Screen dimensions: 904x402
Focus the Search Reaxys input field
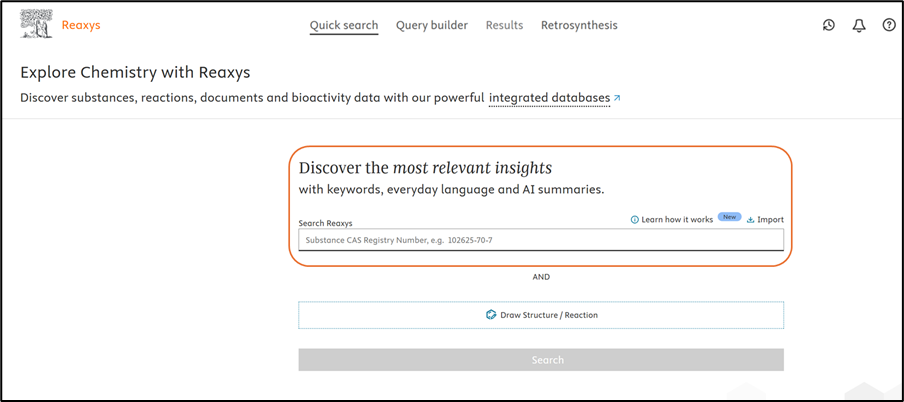click(x=540, y=241)
